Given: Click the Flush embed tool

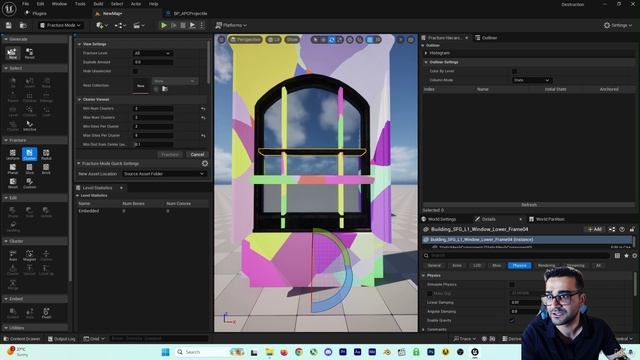Looking at the screenshot, I should coord(46,313).
